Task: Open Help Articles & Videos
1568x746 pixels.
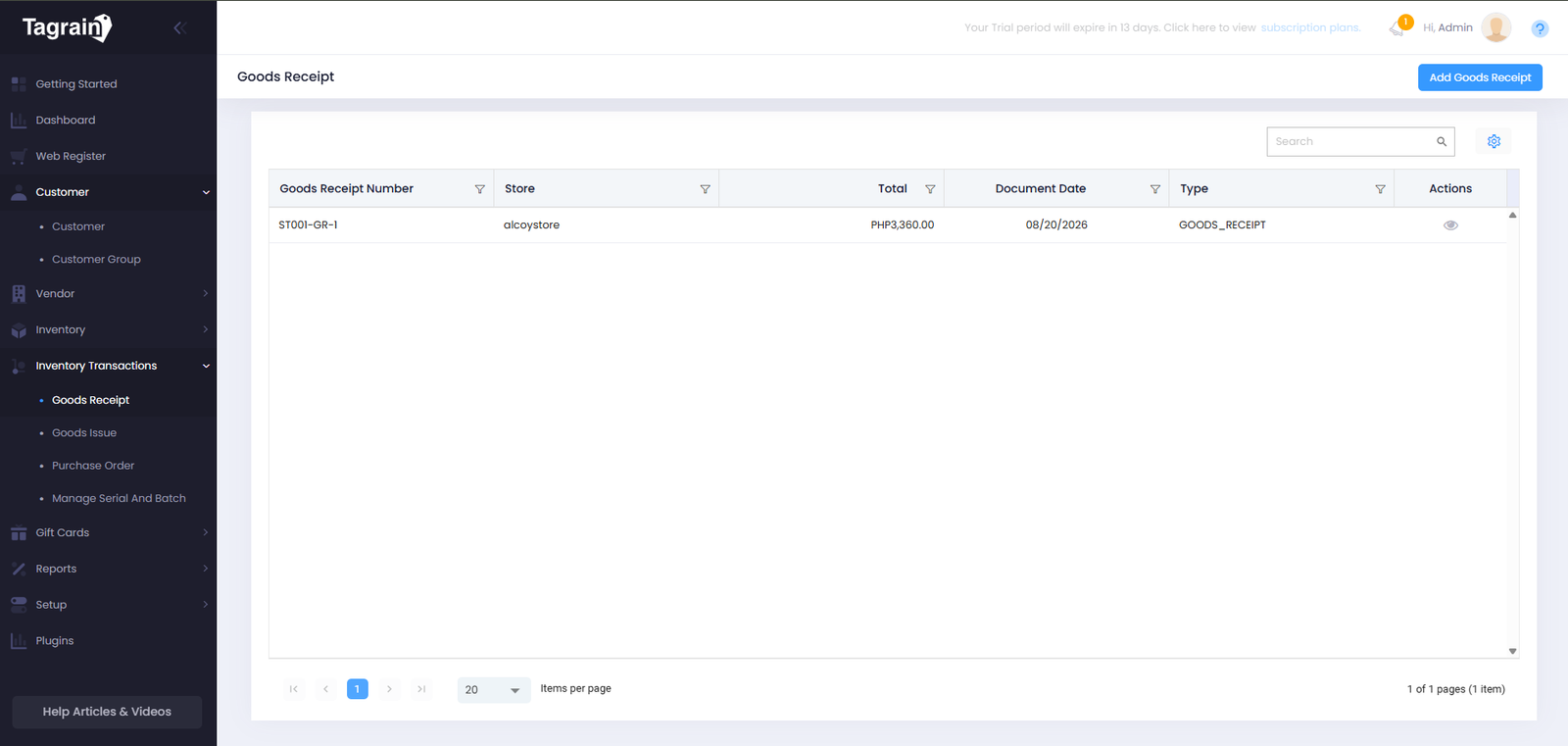Action: 107,712
